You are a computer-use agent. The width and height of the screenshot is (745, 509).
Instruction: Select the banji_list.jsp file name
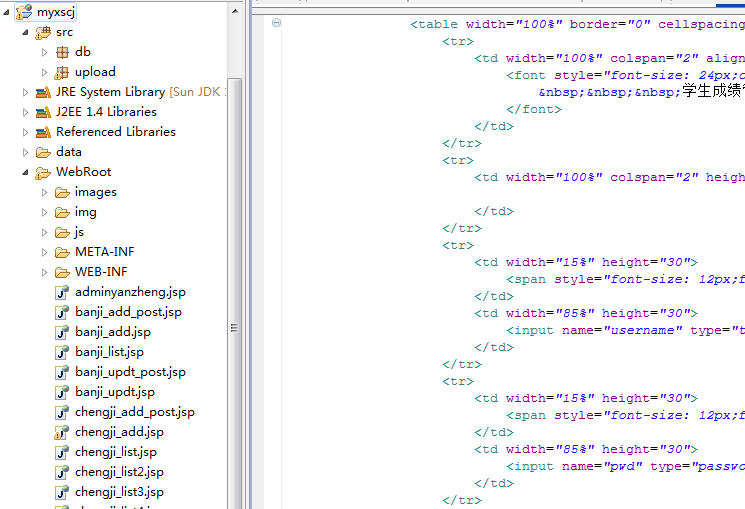pos(109,352)
